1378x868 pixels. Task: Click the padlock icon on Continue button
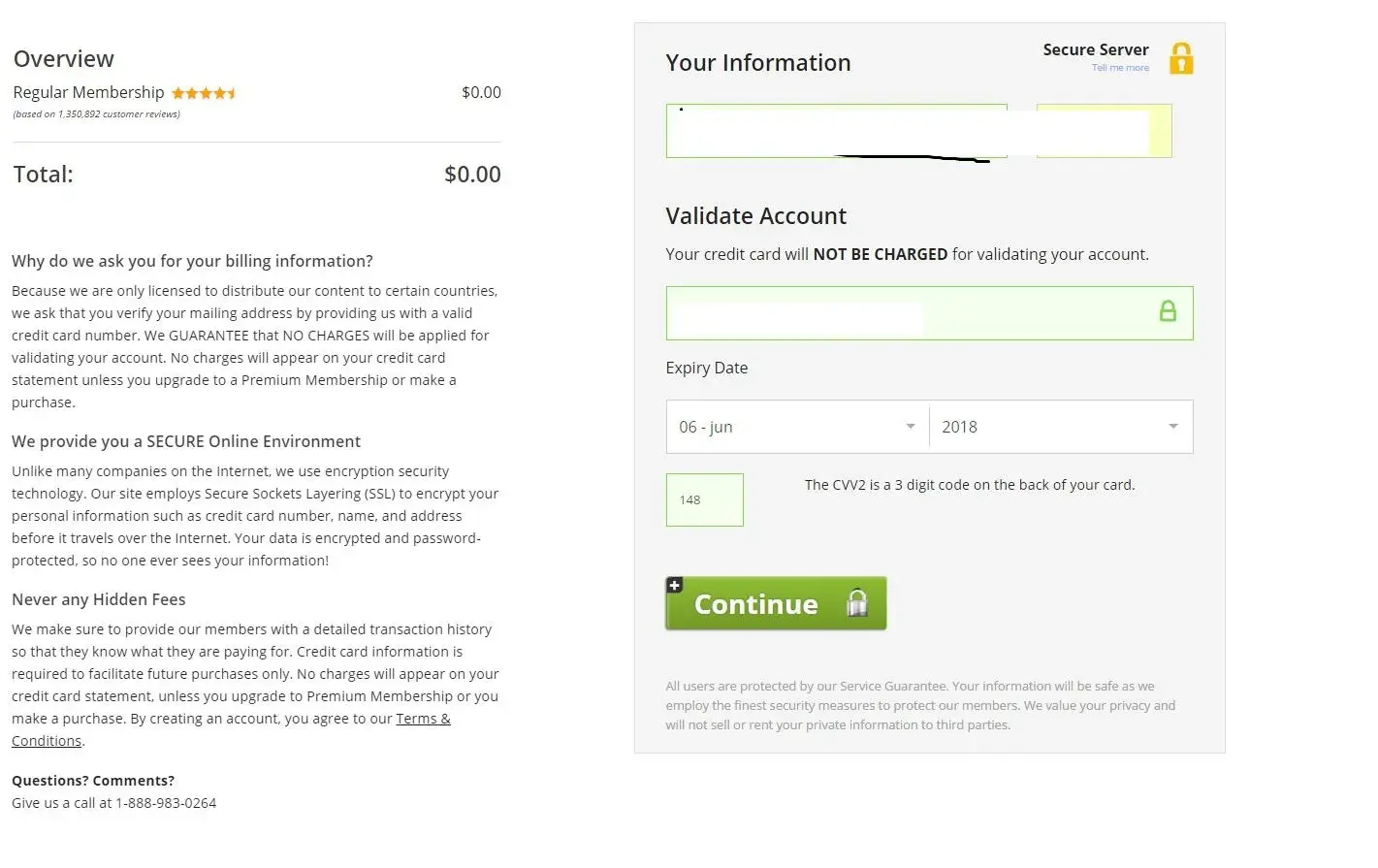coord(856,603)
